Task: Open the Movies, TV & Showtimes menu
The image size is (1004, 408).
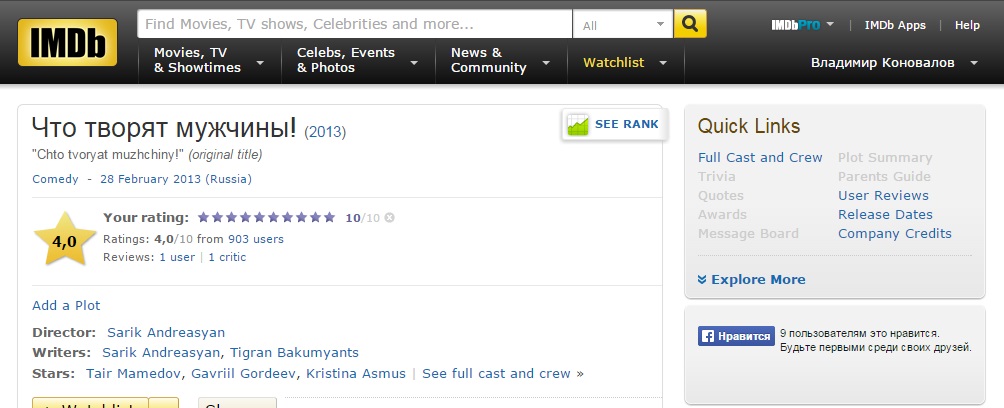Action: click(209, 61)
